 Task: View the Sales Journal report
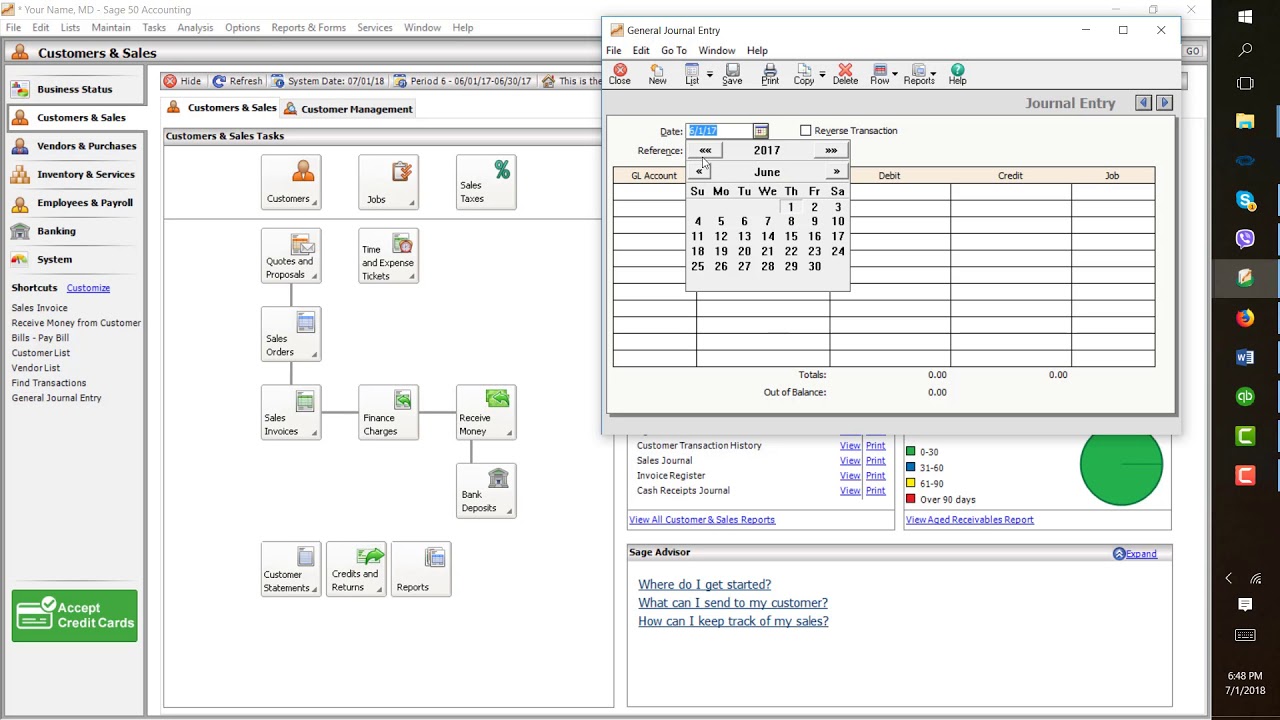(x=850, y=461)
